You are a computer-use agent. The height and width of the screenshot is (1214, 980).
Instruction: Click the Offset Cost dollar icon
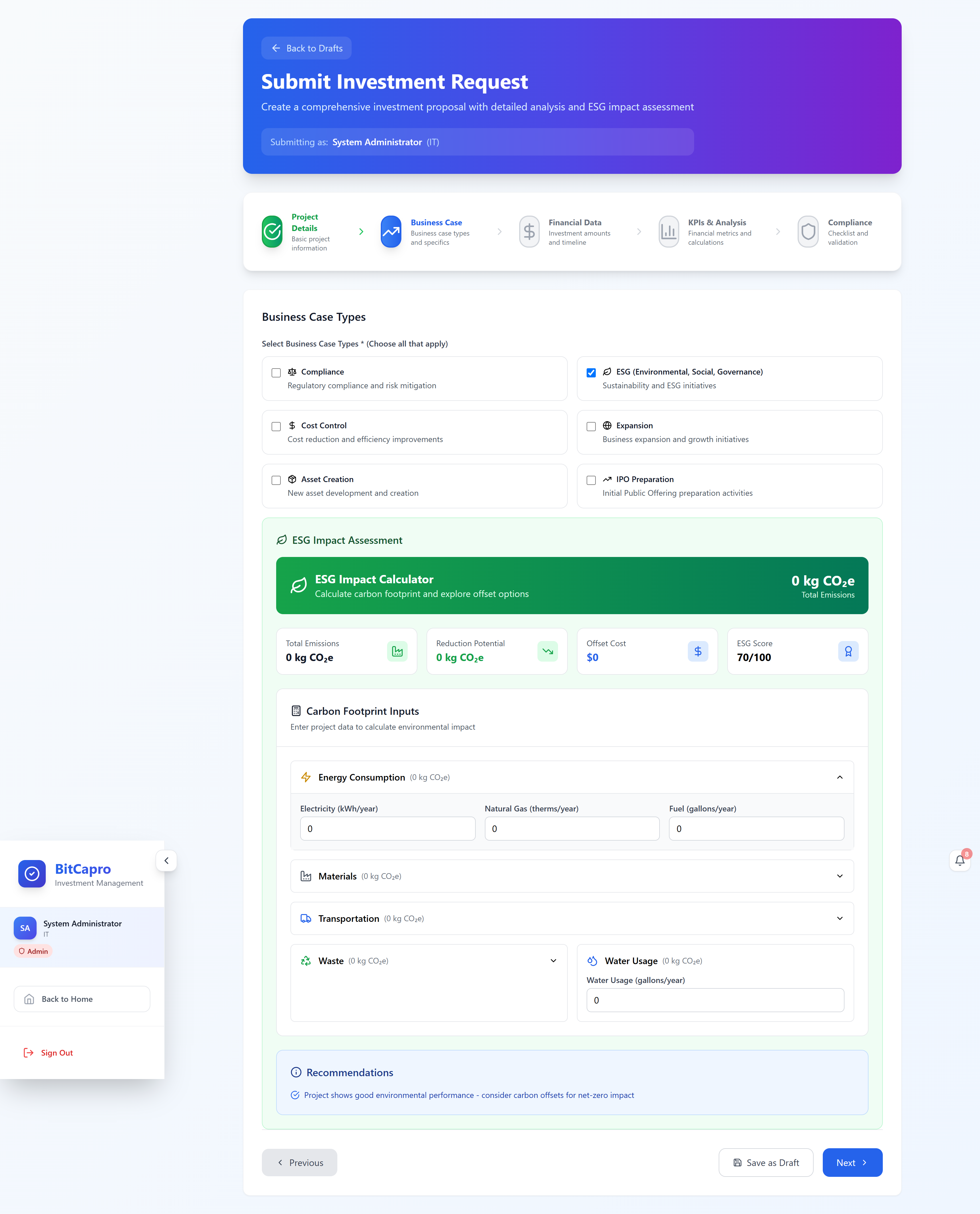click(x=698, y=651)
